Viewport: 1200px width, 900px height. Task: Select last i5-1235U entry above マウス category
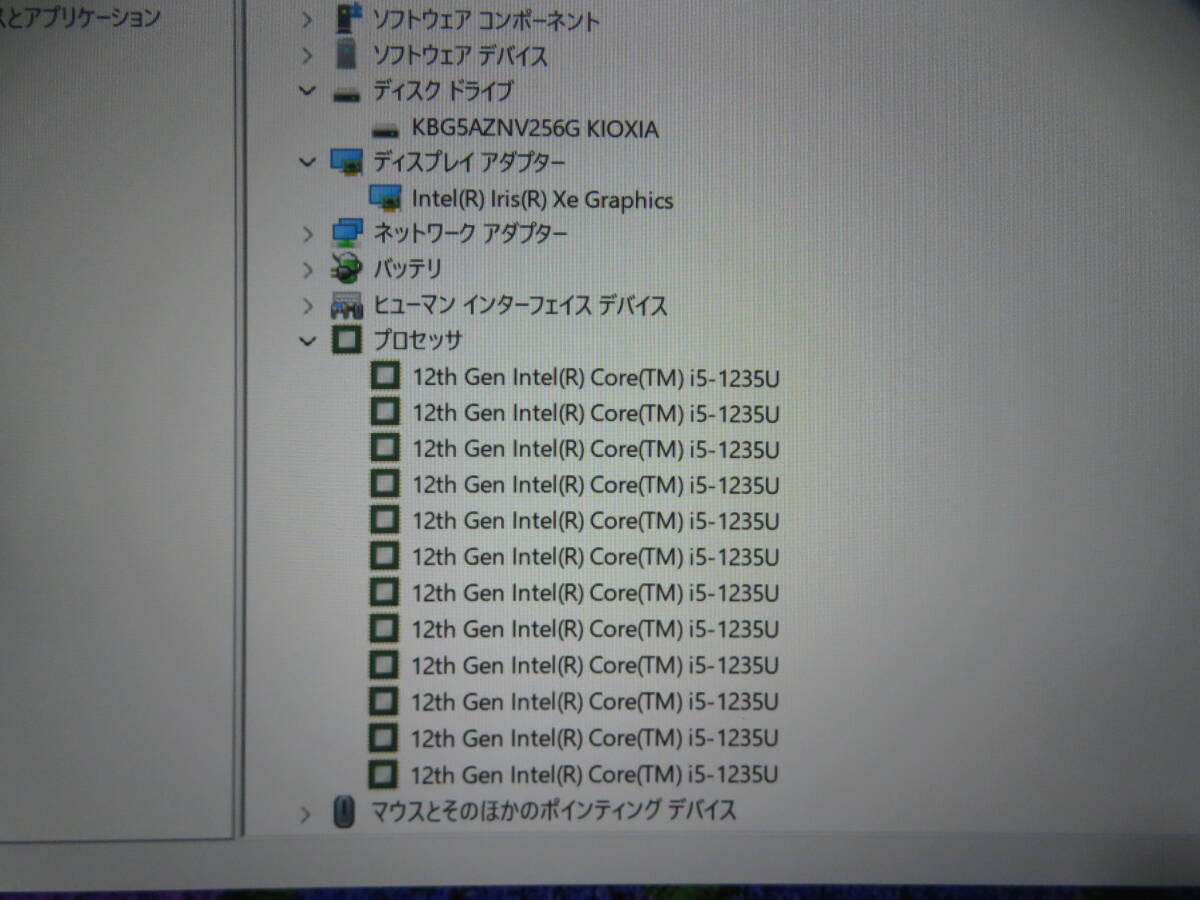click(595, 773)
